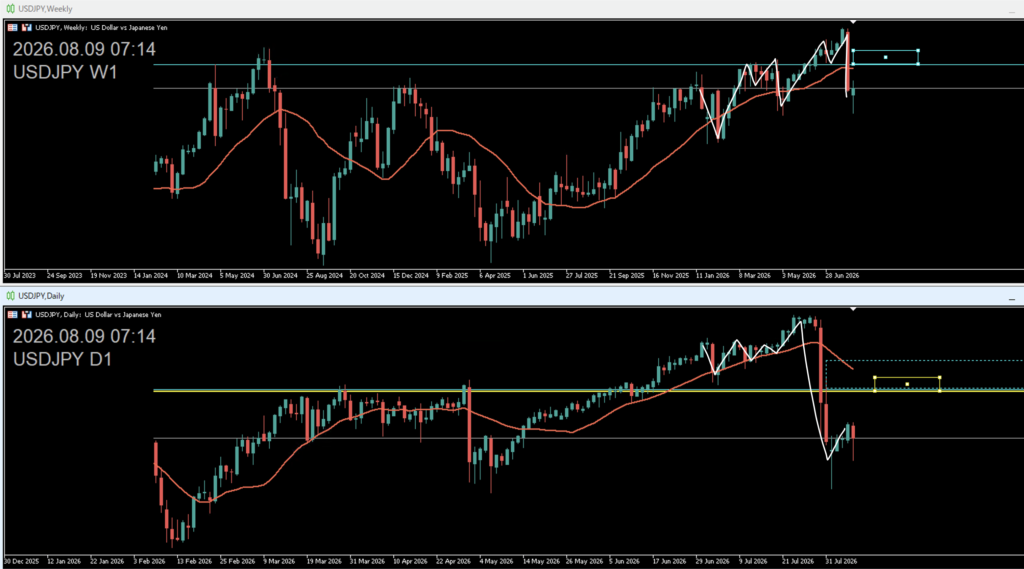
Task: Click the '2026.08.09 07:14' timestamp on the Weekly chart
Action: point(84,49)
